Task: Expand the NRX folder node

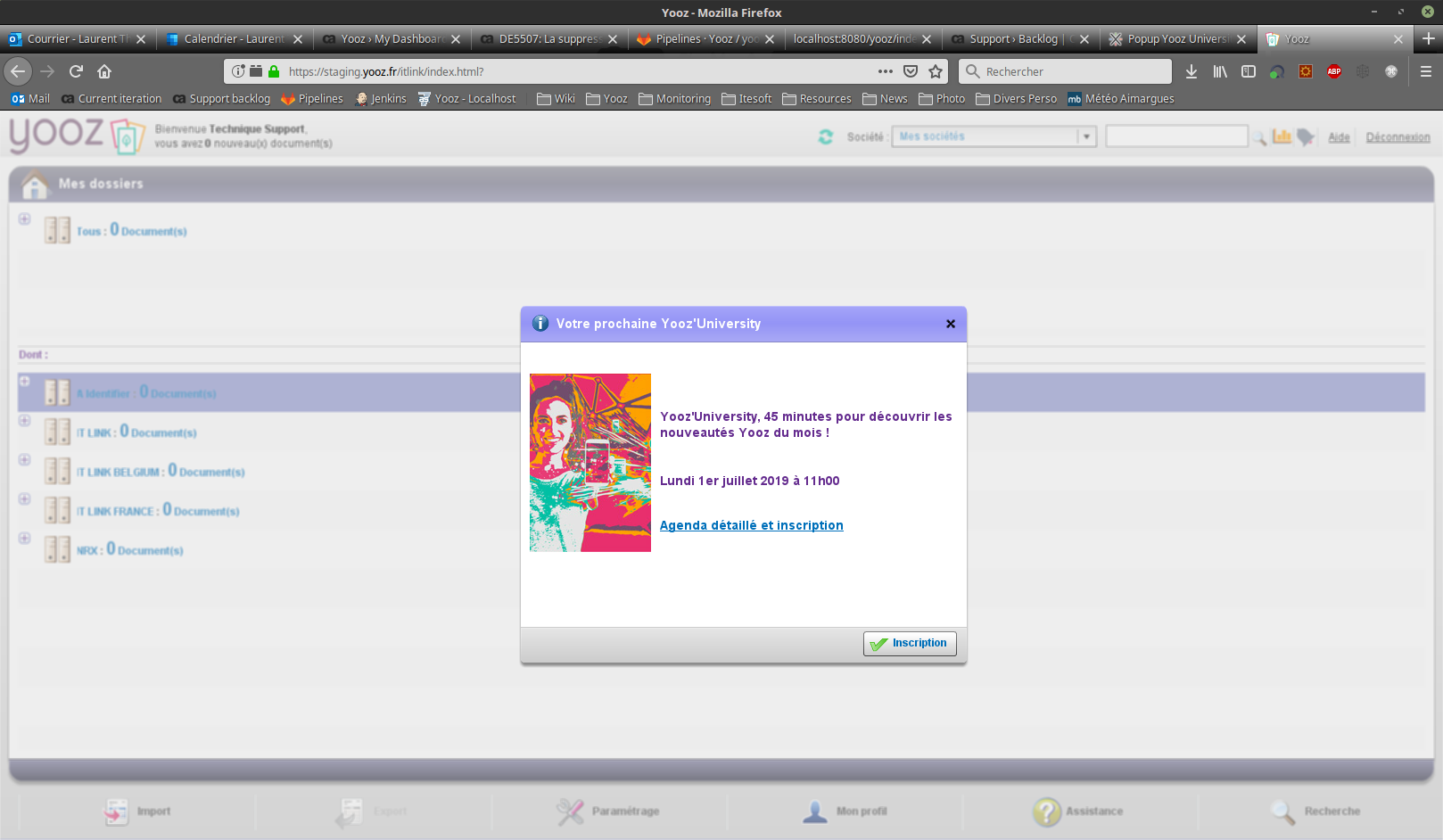Action: (25, 538)
